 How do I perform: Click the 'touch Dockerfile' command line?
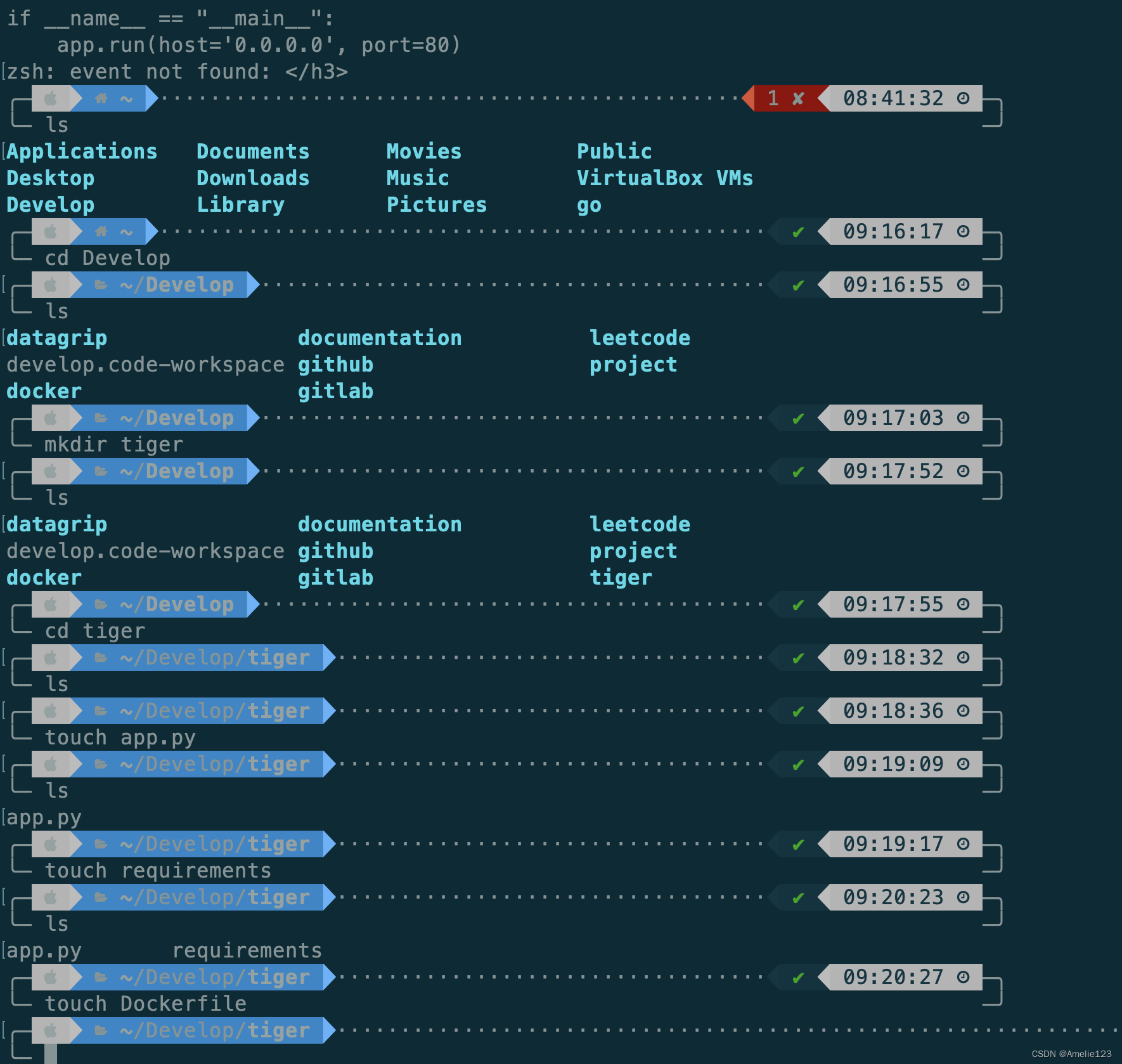(x=145, y=1004)
